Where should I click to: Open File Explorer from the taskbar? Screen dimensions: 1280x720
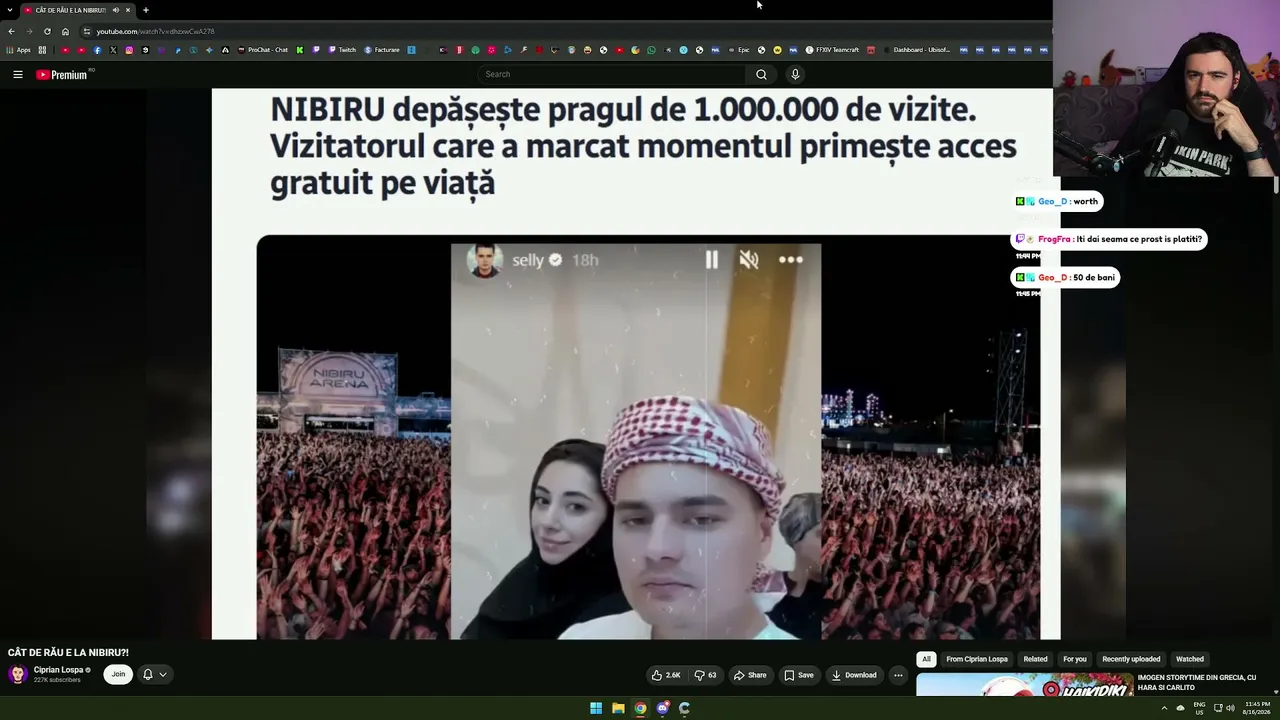pos(618,708)
